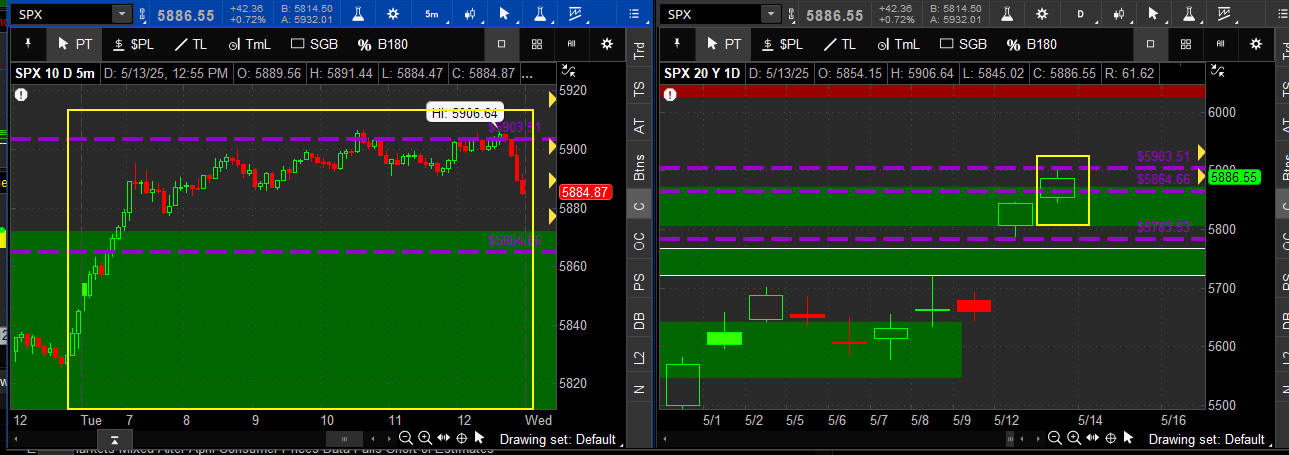Switch to the DB sidebar tab

click(x=639, y=320)
